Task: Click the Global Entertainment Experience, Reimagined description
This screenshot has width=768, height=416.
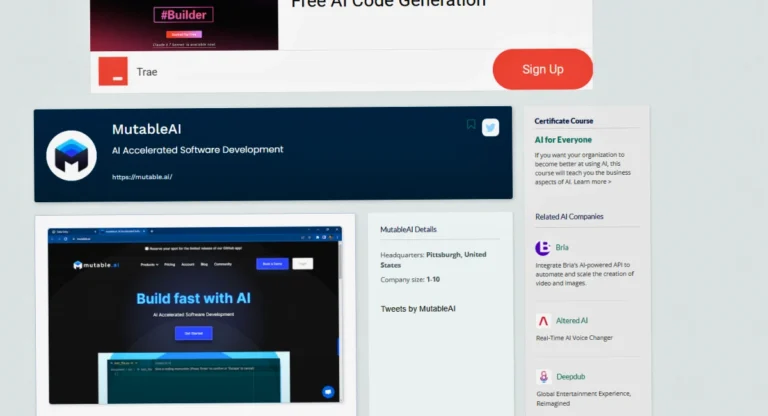Action: click(x=583, y=398)
